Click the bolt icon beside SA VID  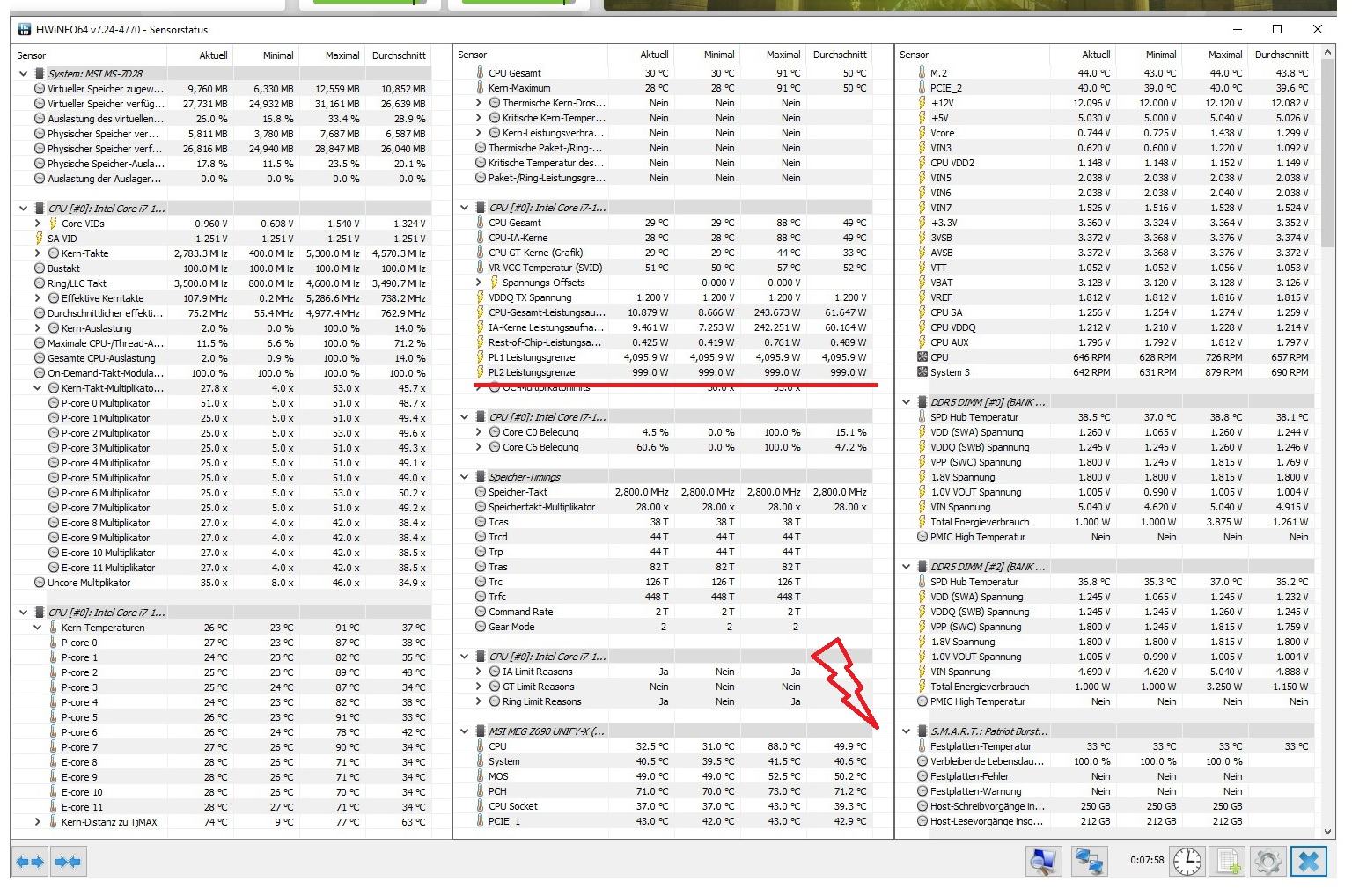(39, 239)
